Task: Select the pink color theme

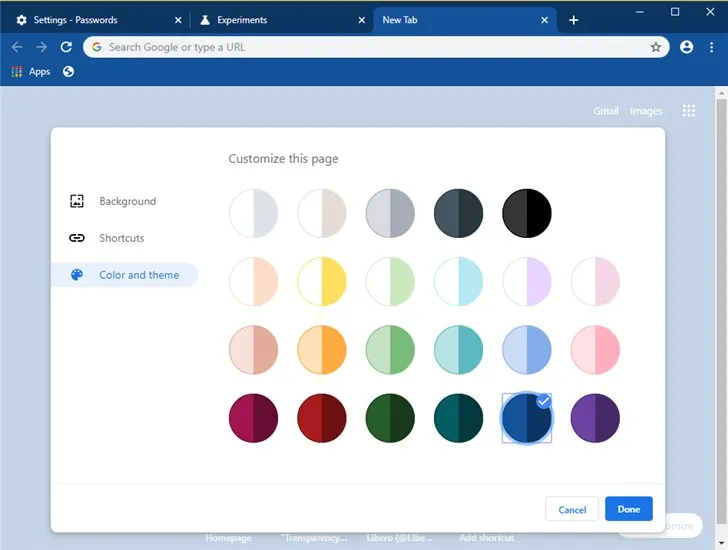Action: pos(595,349)
